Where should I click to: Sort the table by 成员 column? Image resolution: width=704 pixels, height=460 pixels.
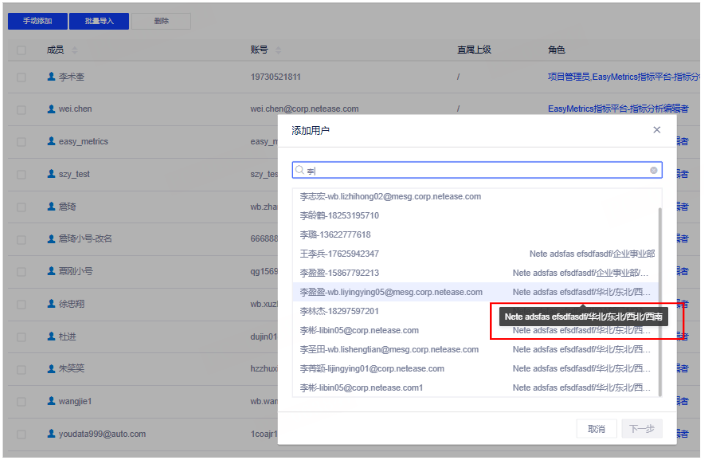pos(74,50)
